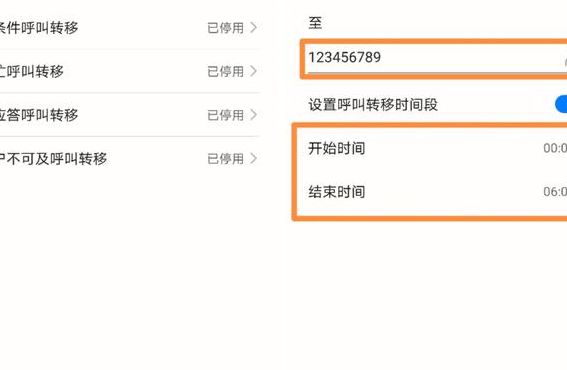567x370 pixels.
Task: Focus the phone number field showing 123456789
Action: pos(435,59)
